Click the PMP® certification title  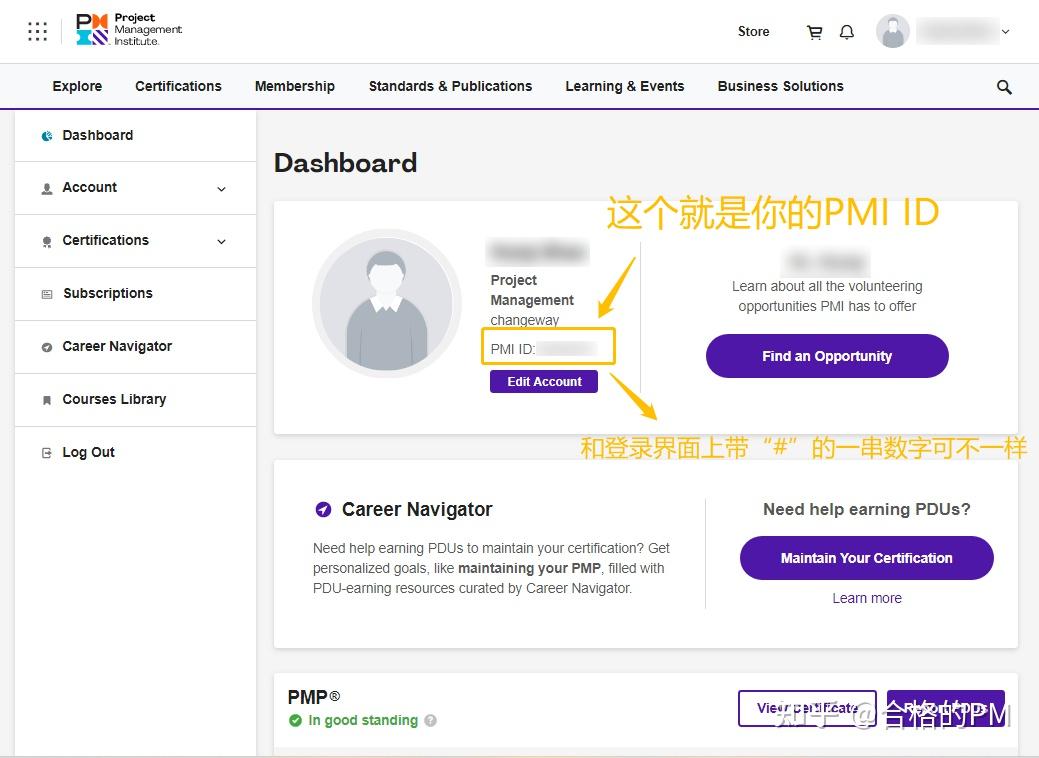point(314,697)
